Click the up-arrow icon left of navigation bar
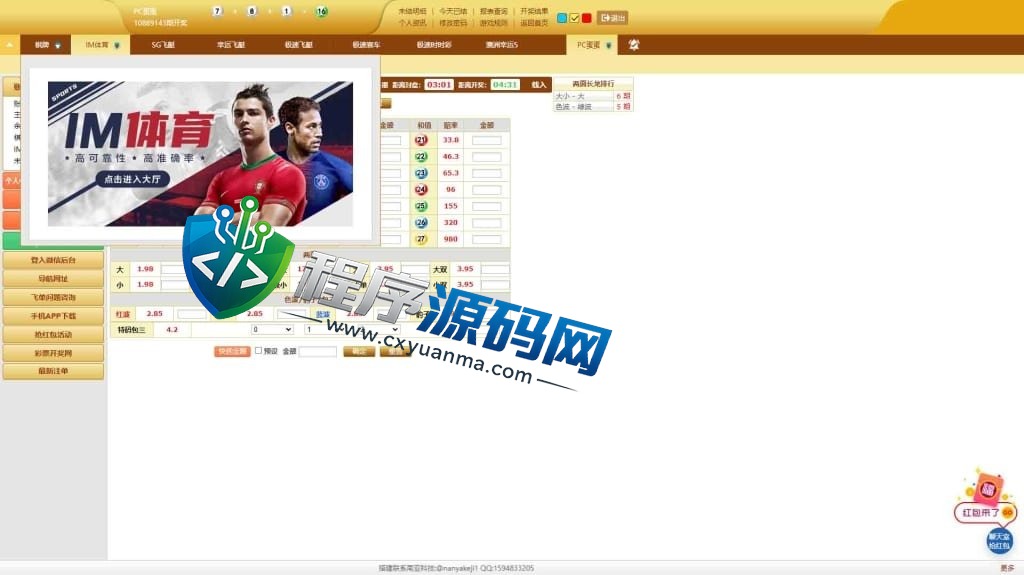Screen dimensions: 1024x575 coord(10,45)
